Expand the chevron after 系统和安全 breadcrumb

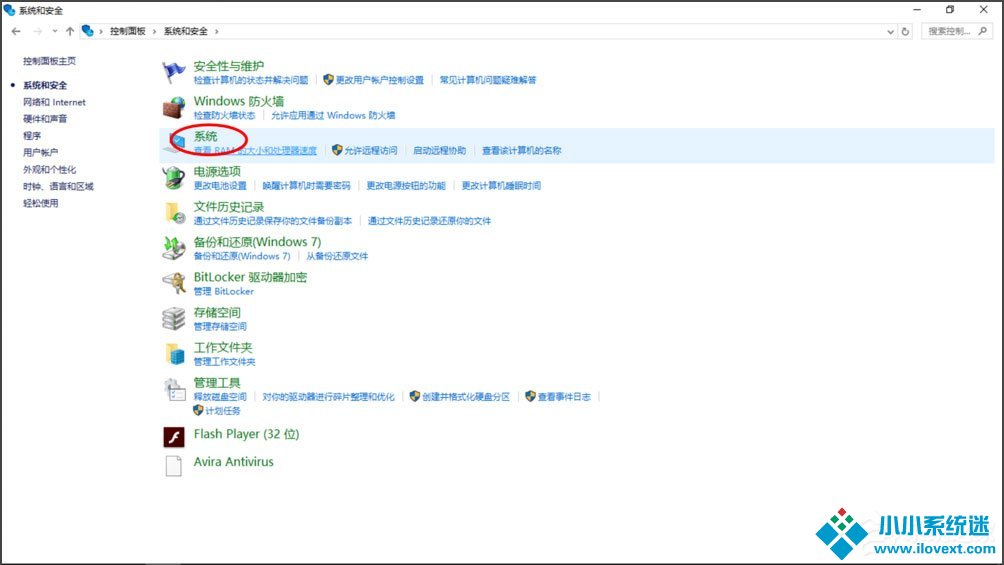click(216, 31)
